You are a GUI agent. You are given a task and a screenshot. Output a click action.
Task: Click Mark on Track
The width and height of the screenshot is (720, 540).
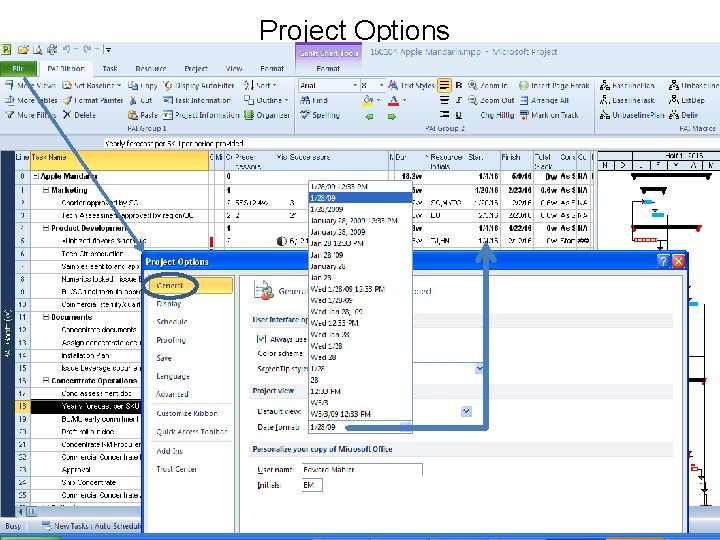click(549, 115)
